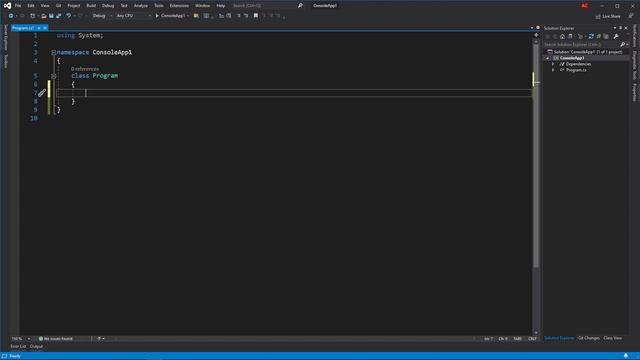
Task: Open the Build menu
Action: pos(91,6)
